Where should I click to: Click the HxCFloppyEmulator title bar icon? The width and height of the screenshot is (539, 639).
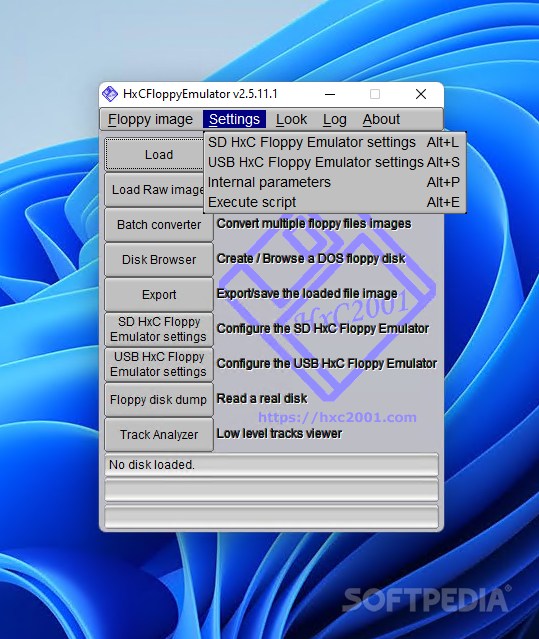pyautogui.click(x=110, y=94)
